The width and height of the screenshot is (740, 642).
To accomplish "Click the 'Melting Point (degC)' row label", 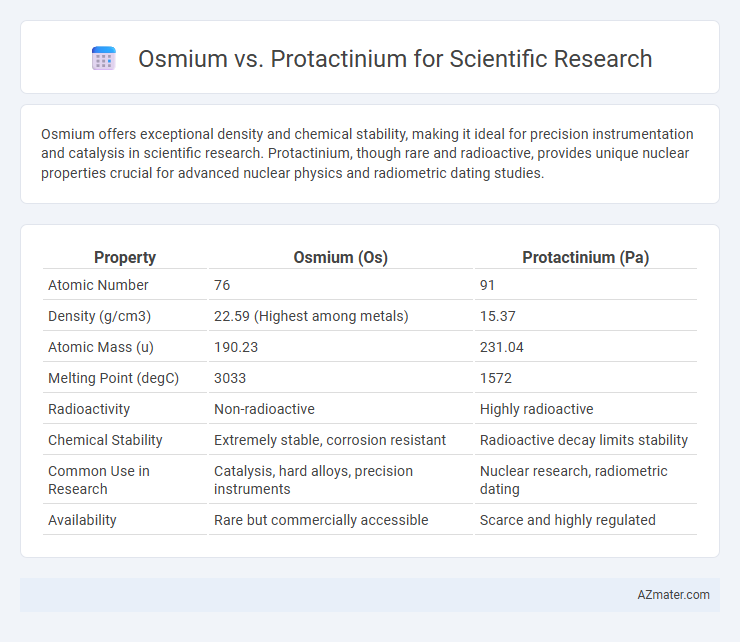I will [113, 378].
